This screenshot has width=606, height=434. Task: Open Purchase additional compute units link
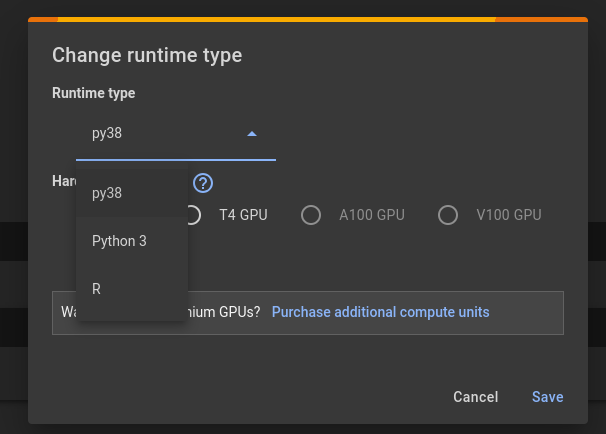click(x=380, y=312)
